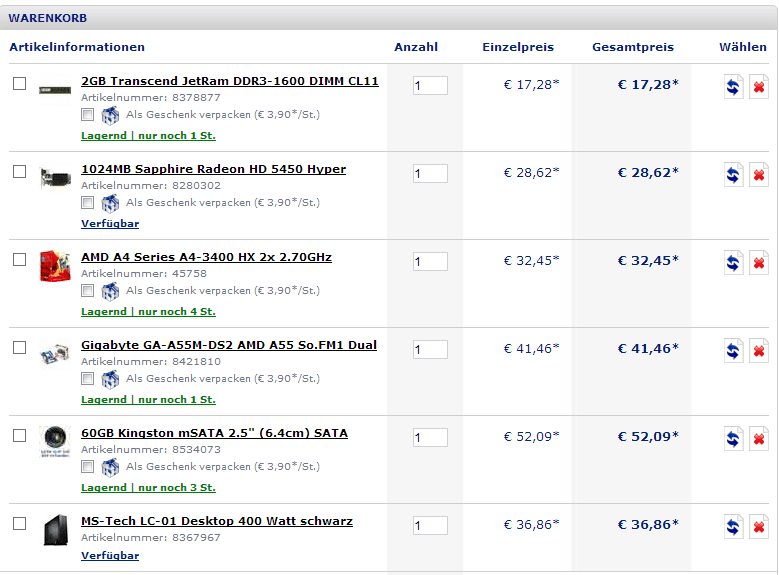Click 'Verfügbar' under Sapphire Radeon
This screenshot has height=575, width=779.
110,224
